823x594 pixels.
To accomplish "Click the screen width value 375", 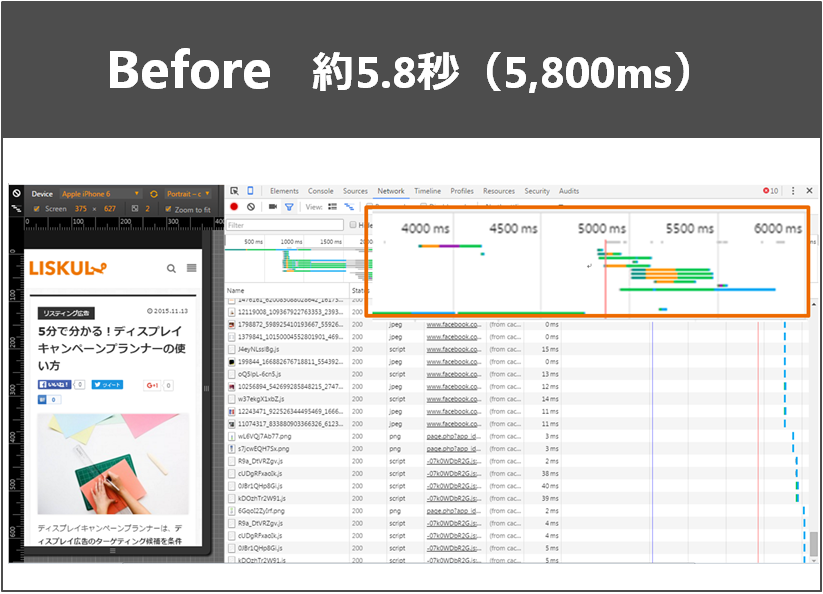I will (81, 209).
